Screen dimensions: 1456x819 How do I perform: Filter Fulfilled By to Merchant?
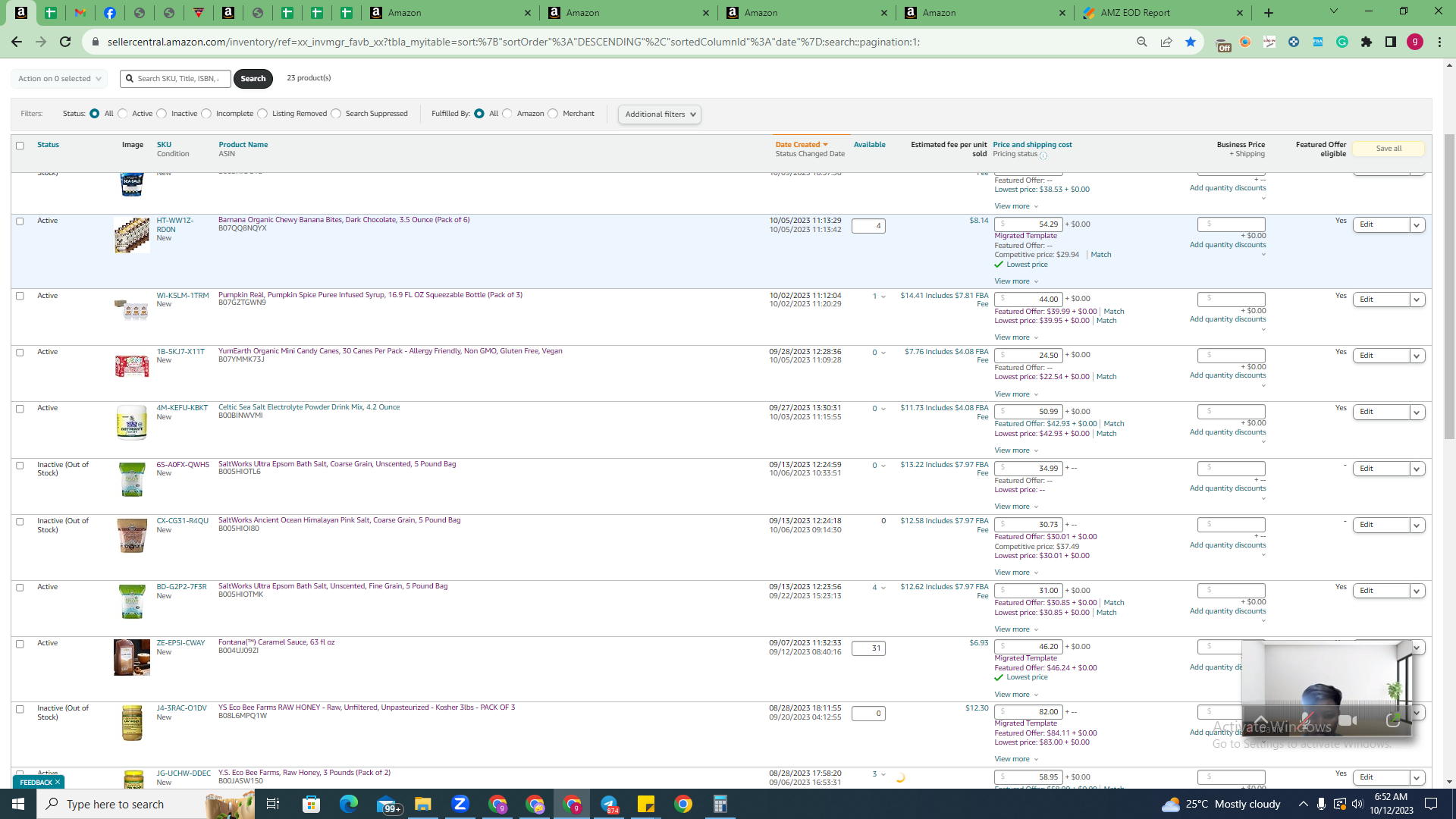pos(553,114)
